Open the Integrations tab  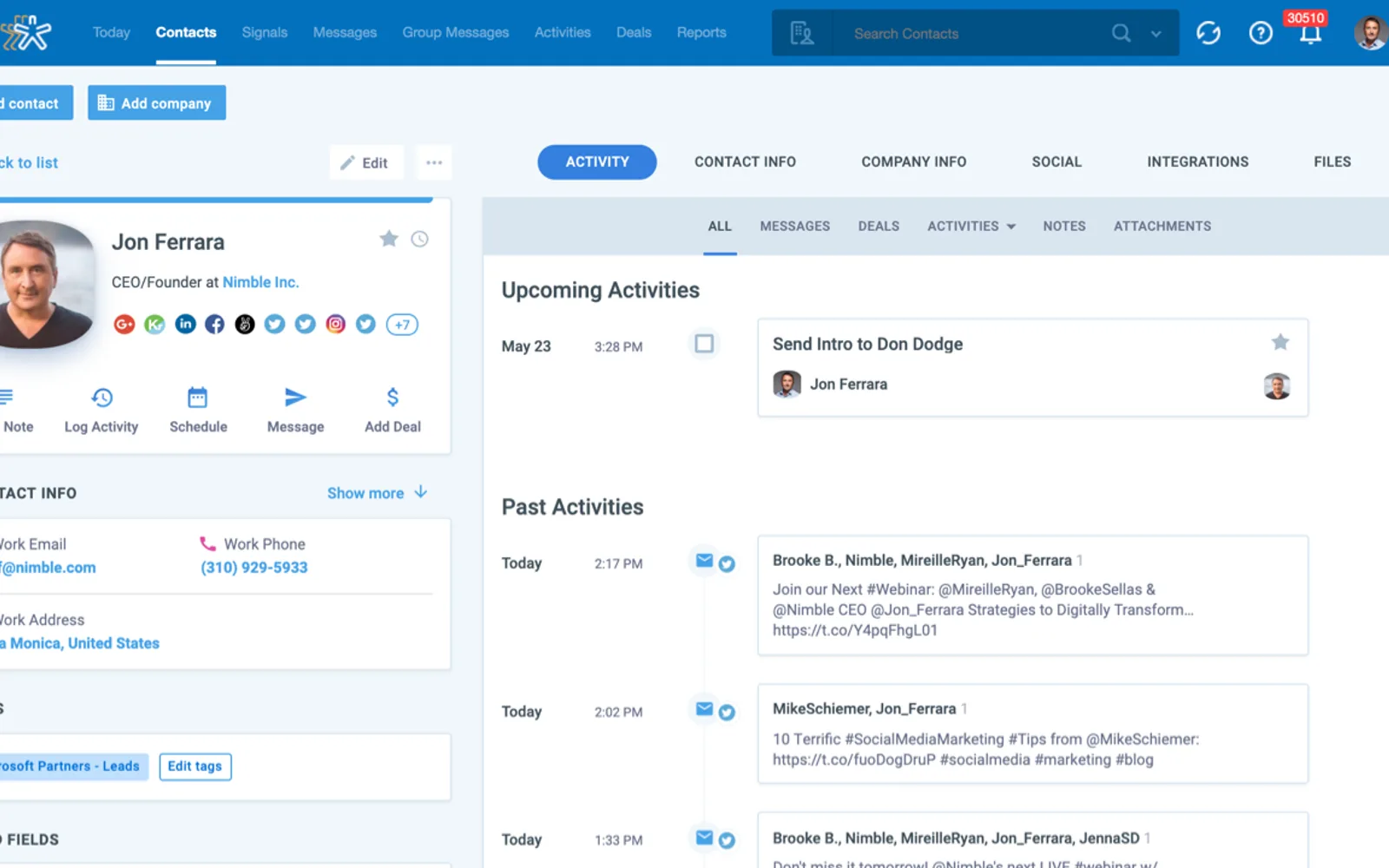tap(1197, 162)
